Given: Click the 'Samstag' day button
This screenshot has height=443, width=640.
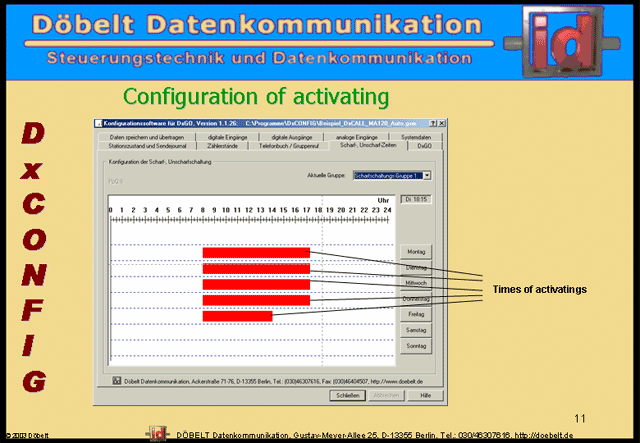Looking at the screenshot, I should pyautogui.click(x=416, y=330).
